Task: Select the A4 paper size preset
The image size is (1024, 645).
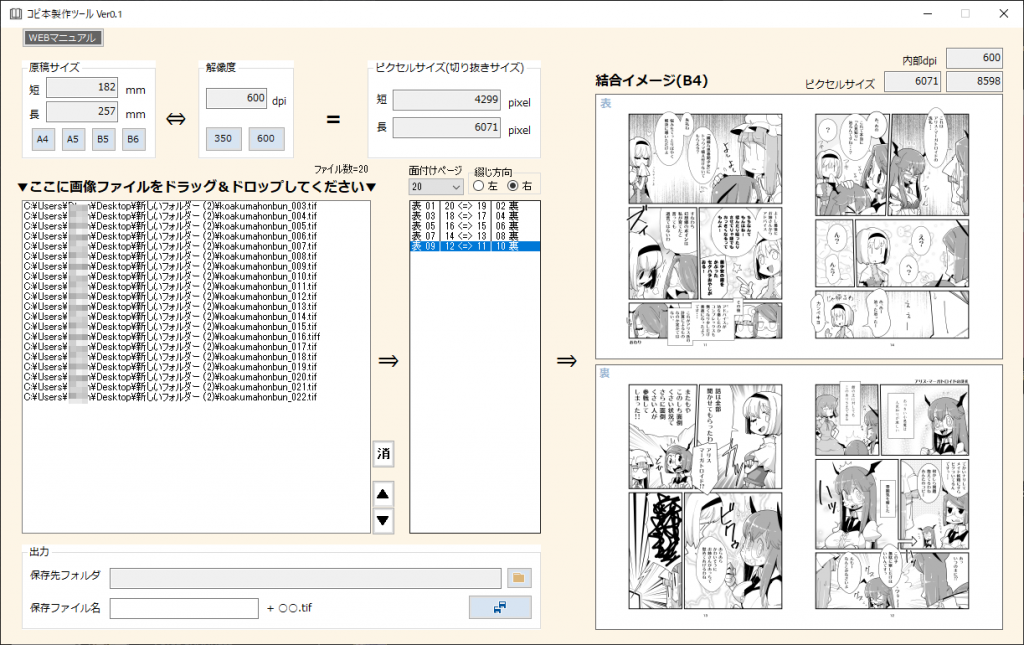Action: [43, 139]
